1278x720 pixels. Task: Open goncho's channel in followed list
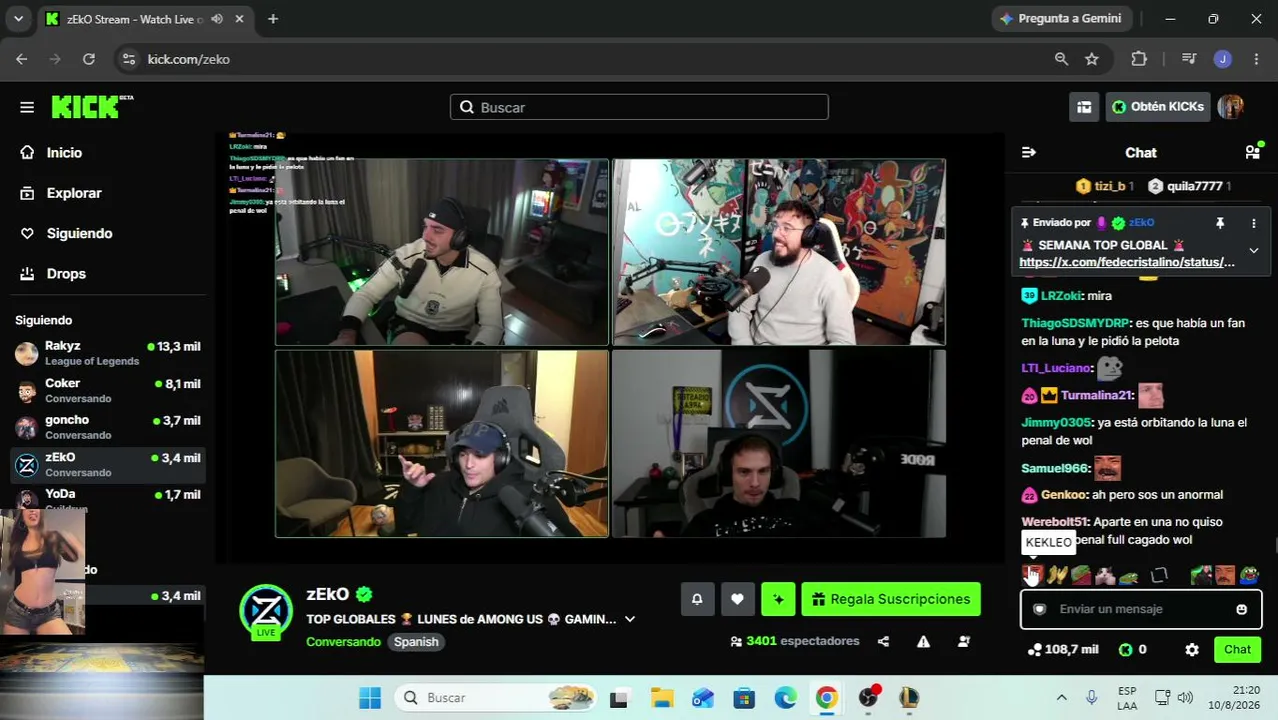(x=108, y=427)
